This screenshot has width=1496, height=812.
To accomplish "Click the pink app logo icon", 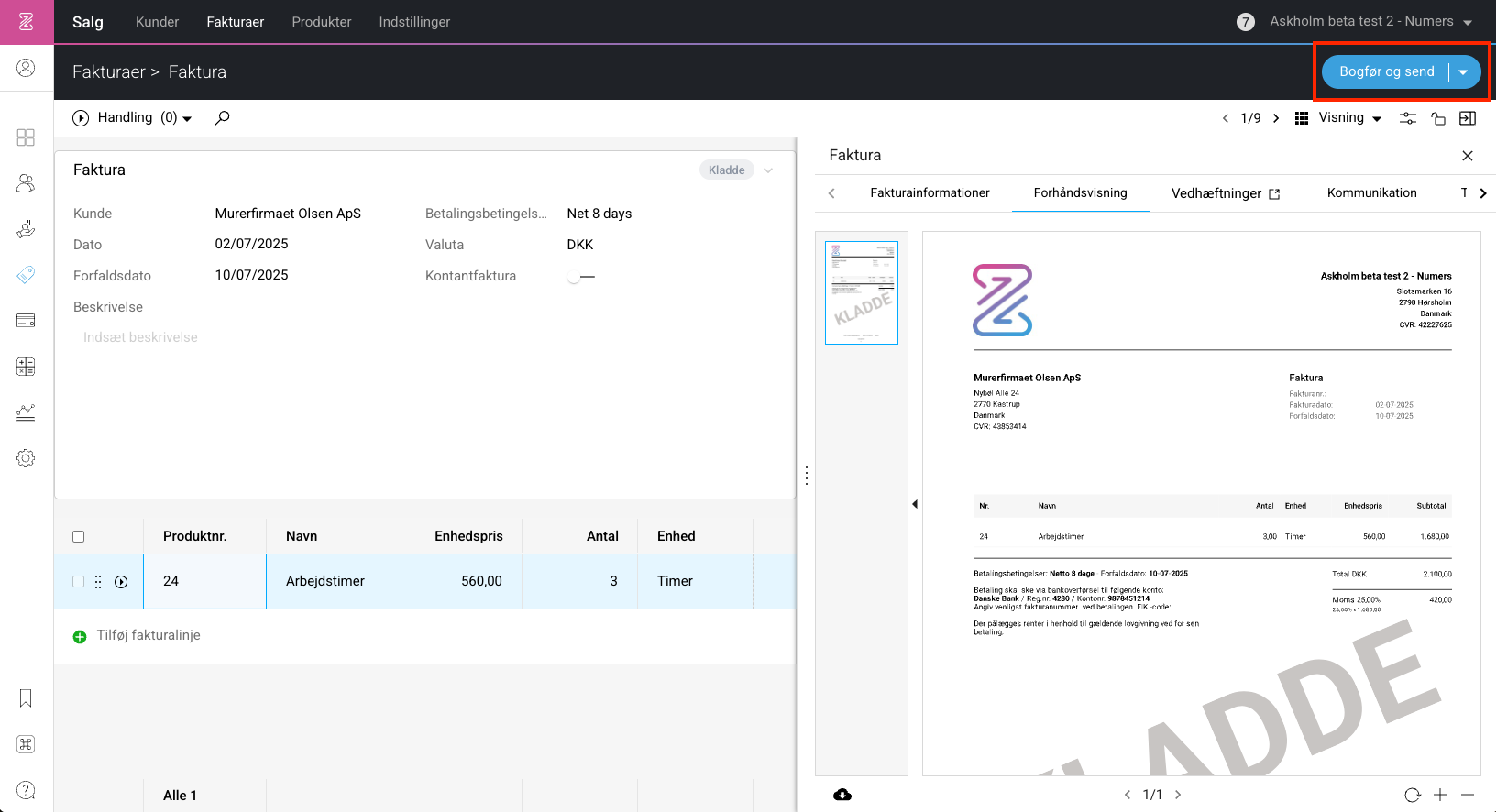I will click(x=27, y=22).
